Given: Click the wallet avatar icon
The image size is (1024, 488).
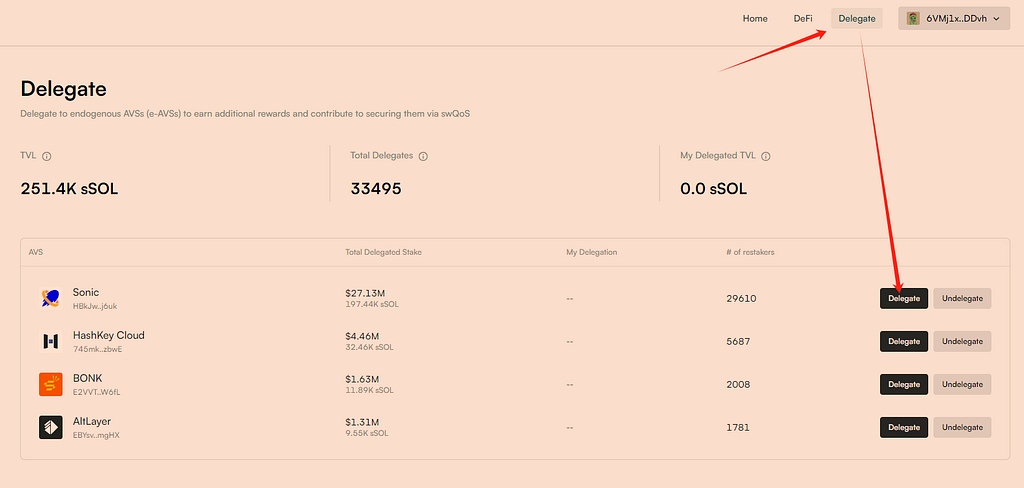Looking at the screenshot, I should (x=913, y=19).
